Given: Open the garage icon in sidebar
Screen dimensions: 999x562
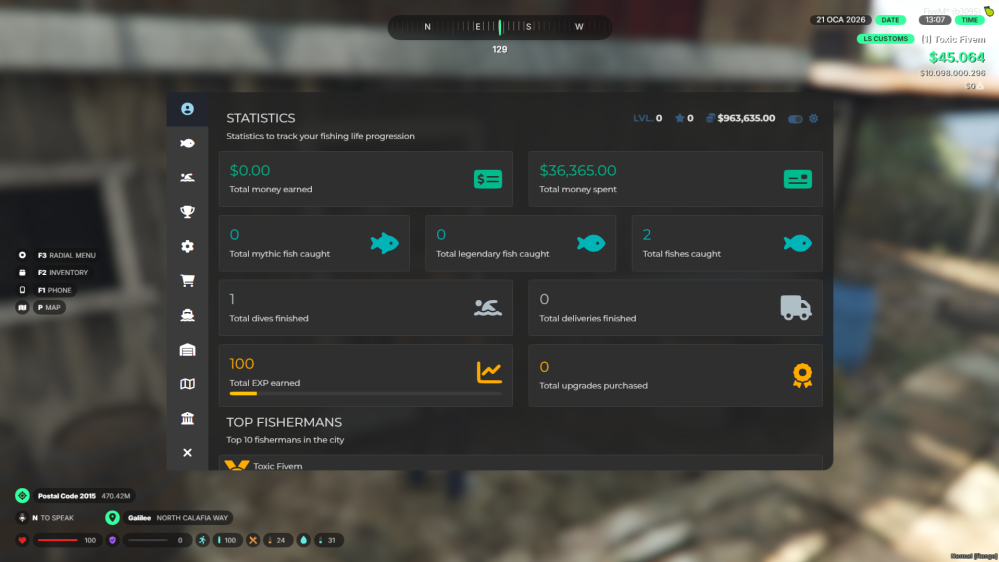Looking at the screenshot, I should [x=187, y=350].
